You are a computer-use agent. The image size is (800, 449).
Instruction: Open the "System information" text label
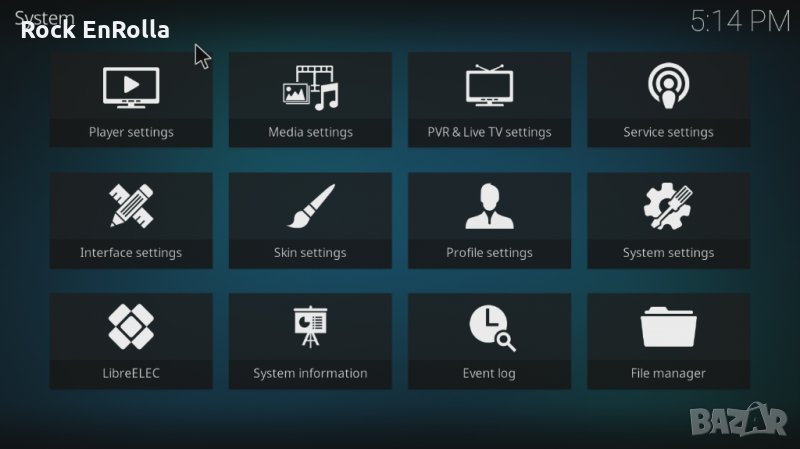tap(310, 373)
